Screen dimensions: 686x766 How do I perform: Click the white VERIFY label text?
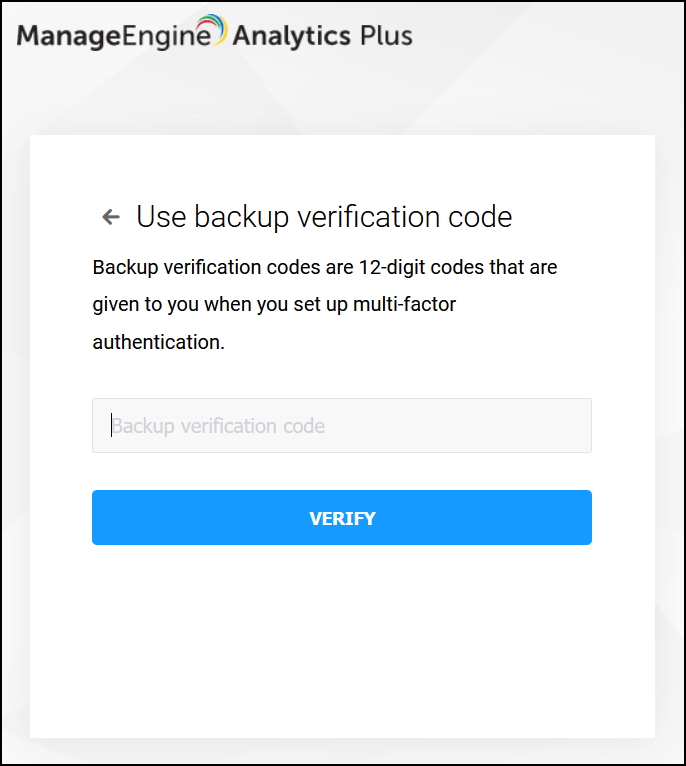coord(342,518)
